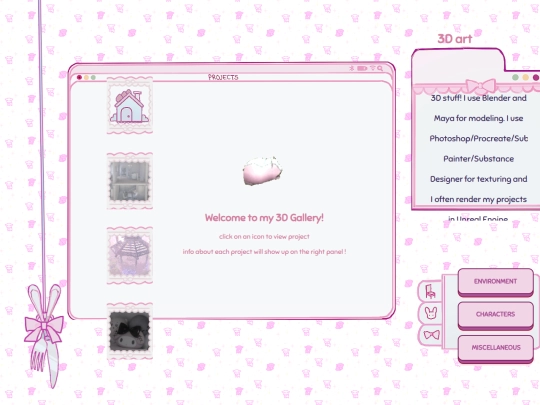
Task: Click the green dot on 3D art folder
Action: 515,77
